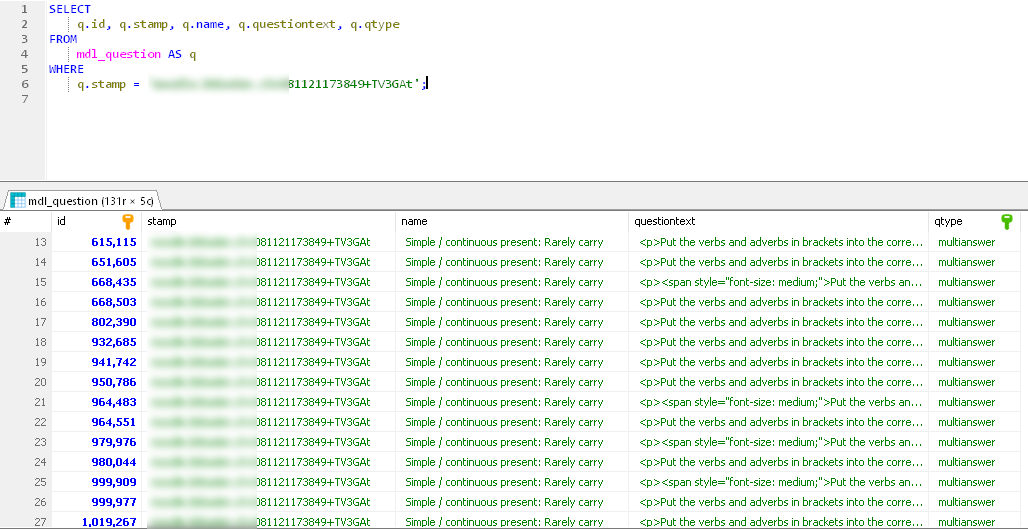Click the green key icon in qtype header
The width and height of the screenshot is (1028, 529).
click(x=1007, y=221)
